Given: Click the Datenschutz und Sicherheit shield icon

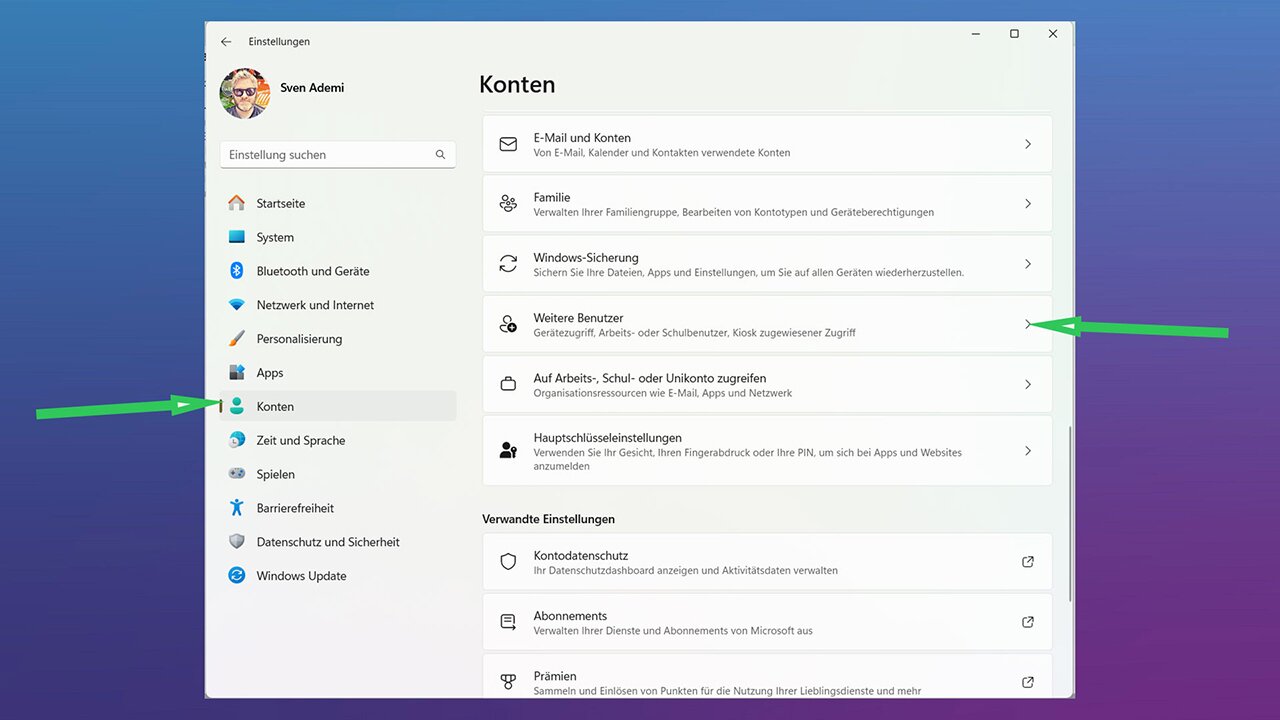Looking at the screenshot, I should click(x=237, y=542).
